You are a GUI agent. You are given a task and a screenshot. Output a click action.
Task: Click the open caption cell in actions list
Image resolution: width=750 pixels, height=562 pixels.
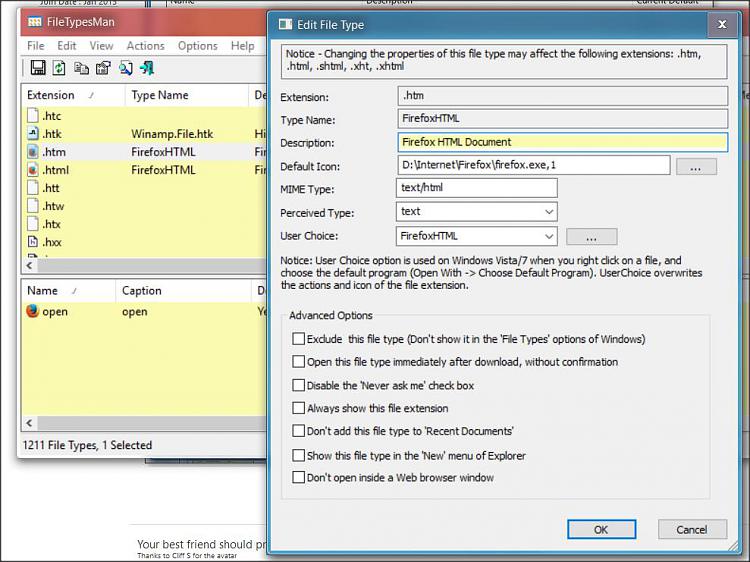tap(135, 312)
